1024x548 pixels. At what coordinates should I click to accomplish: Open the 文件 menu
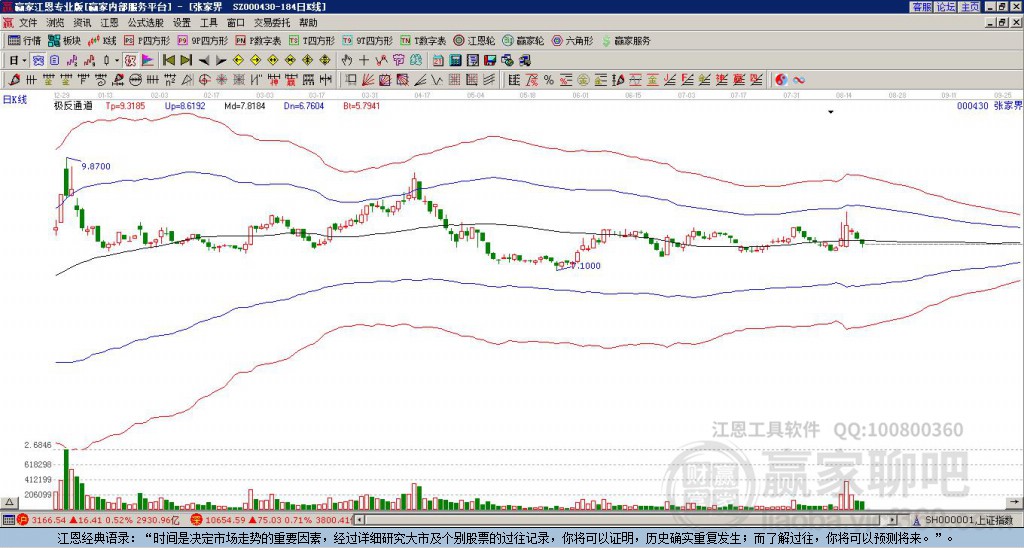click(28, 23)
